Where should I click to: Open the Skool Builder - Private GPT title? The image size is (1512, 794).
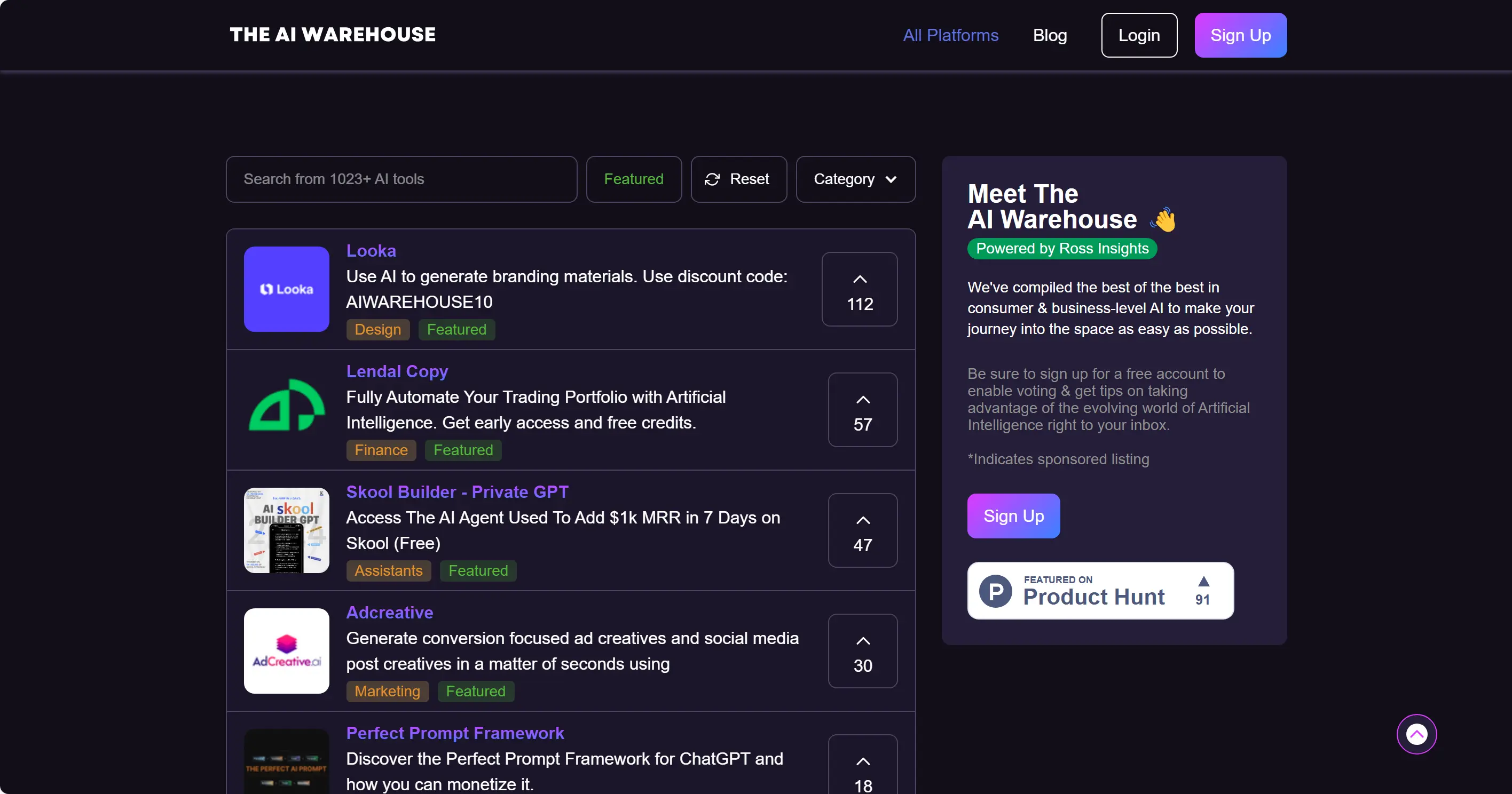[x=457, y=492]
